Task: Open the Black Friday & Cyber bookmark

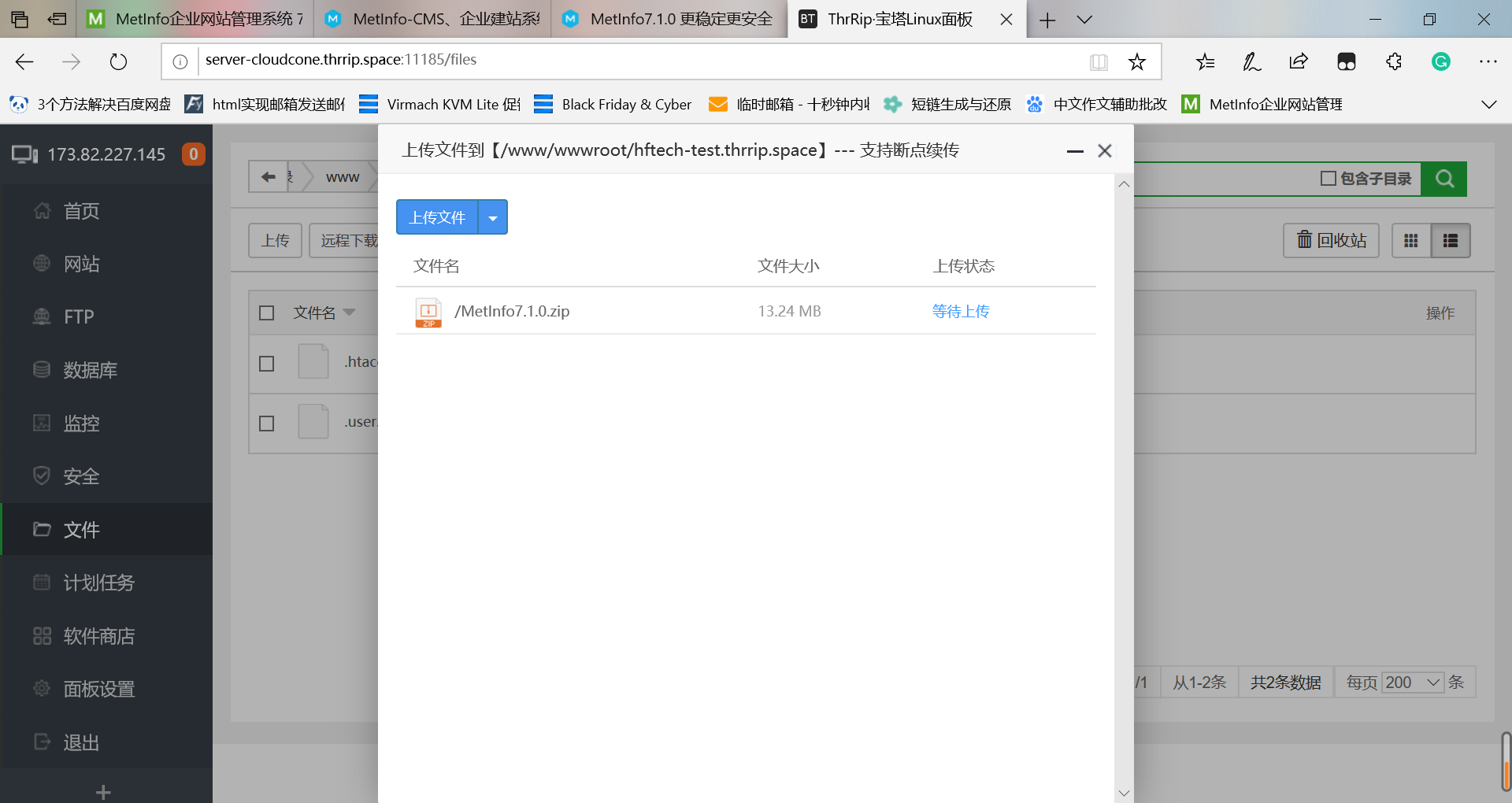Action: coord(613,105)
